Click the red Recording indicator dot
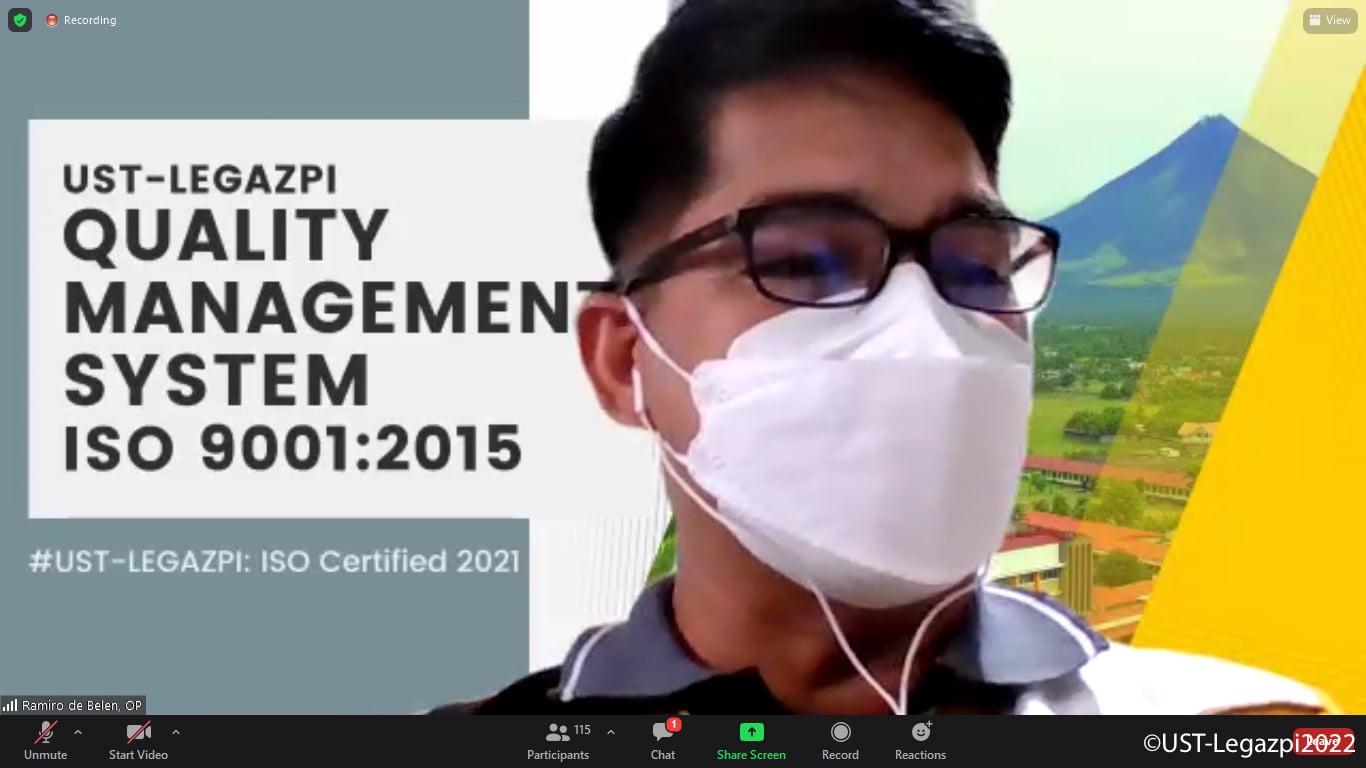The height and width of the screenshot is (768, 1366). pyautogui.click(x=52, y=20)
